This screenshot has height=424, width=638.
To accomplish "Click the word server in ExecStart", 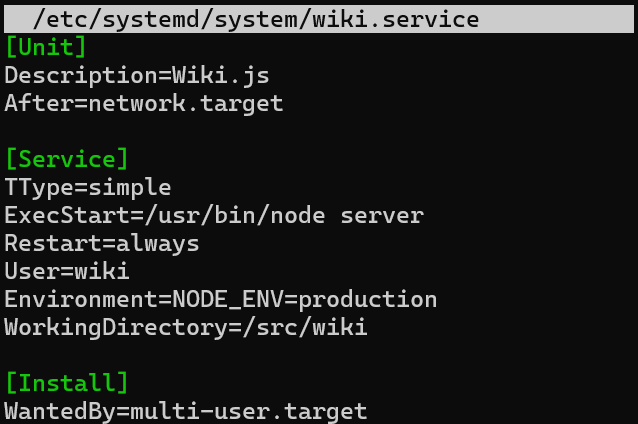I will pos(382,216).
